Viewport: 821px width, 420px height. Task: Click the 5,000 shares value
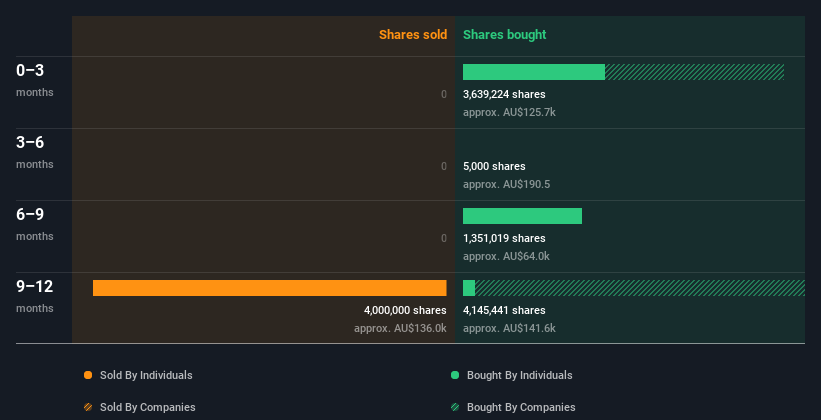[x=494, y=166]
